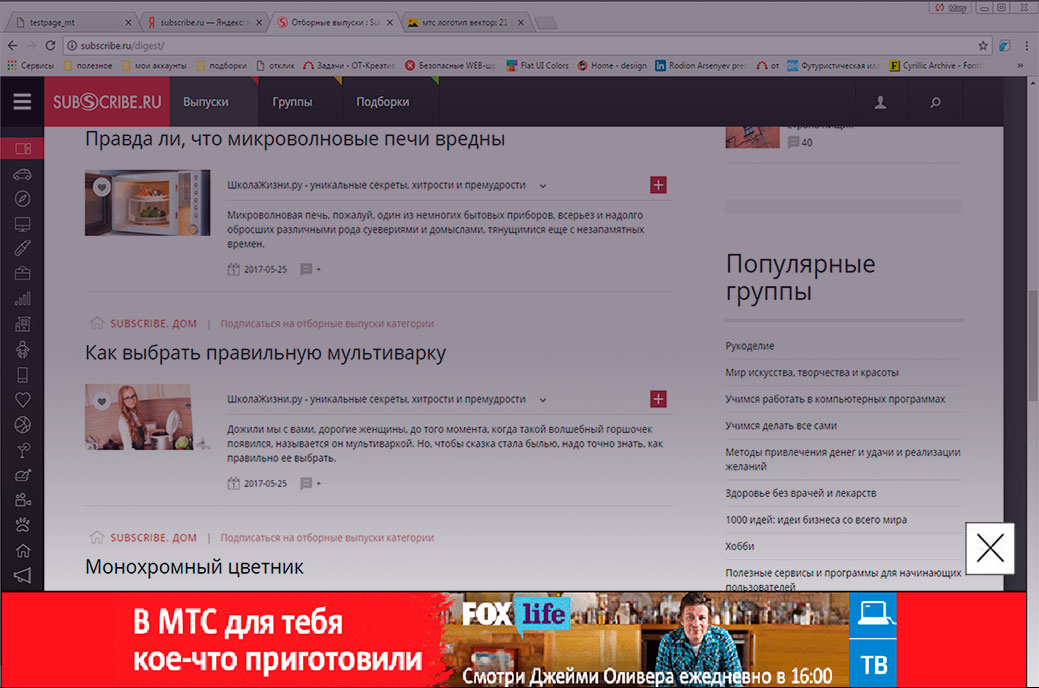Open the Рукоделие popular group

(x=749, y=346)
